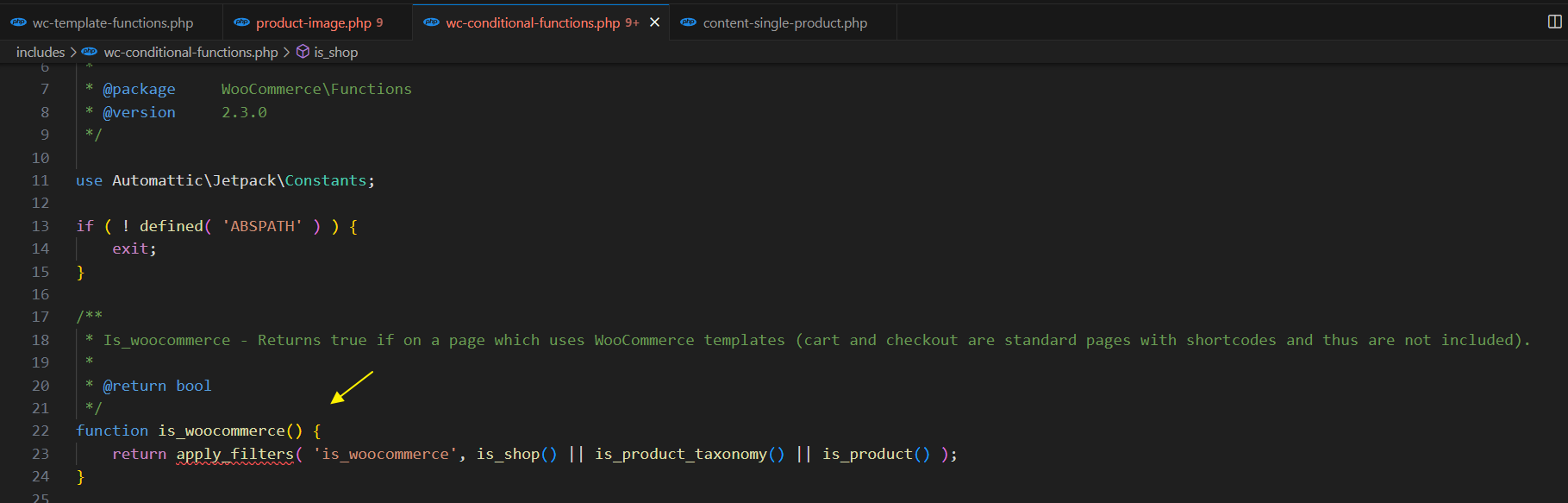Click line number 18 in the gutter
This screenshot has height=503, width=1568.
(41, 340)
